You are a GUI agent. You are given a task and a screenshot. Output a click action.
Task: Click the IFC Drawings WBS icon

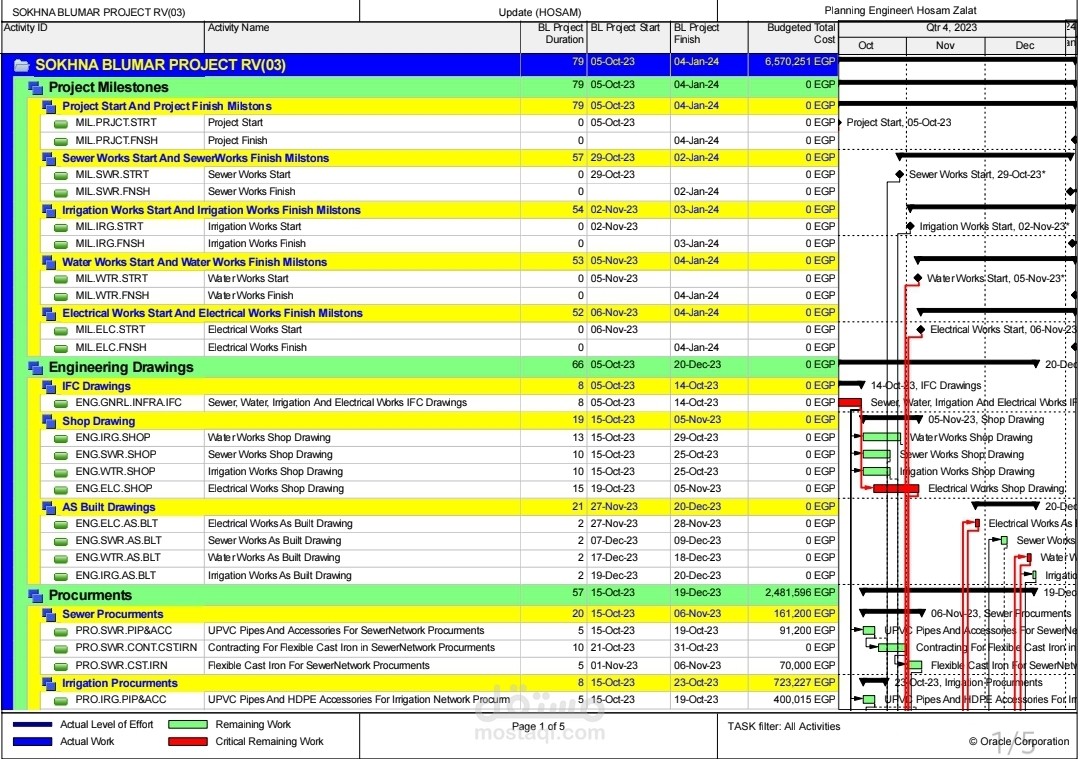[49, 386]
